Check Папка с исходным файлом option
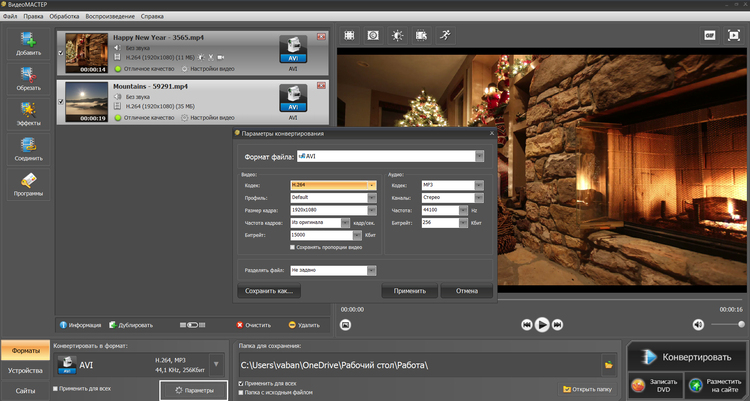This screenshot has width=750, height=401. [x=241, y=392]
